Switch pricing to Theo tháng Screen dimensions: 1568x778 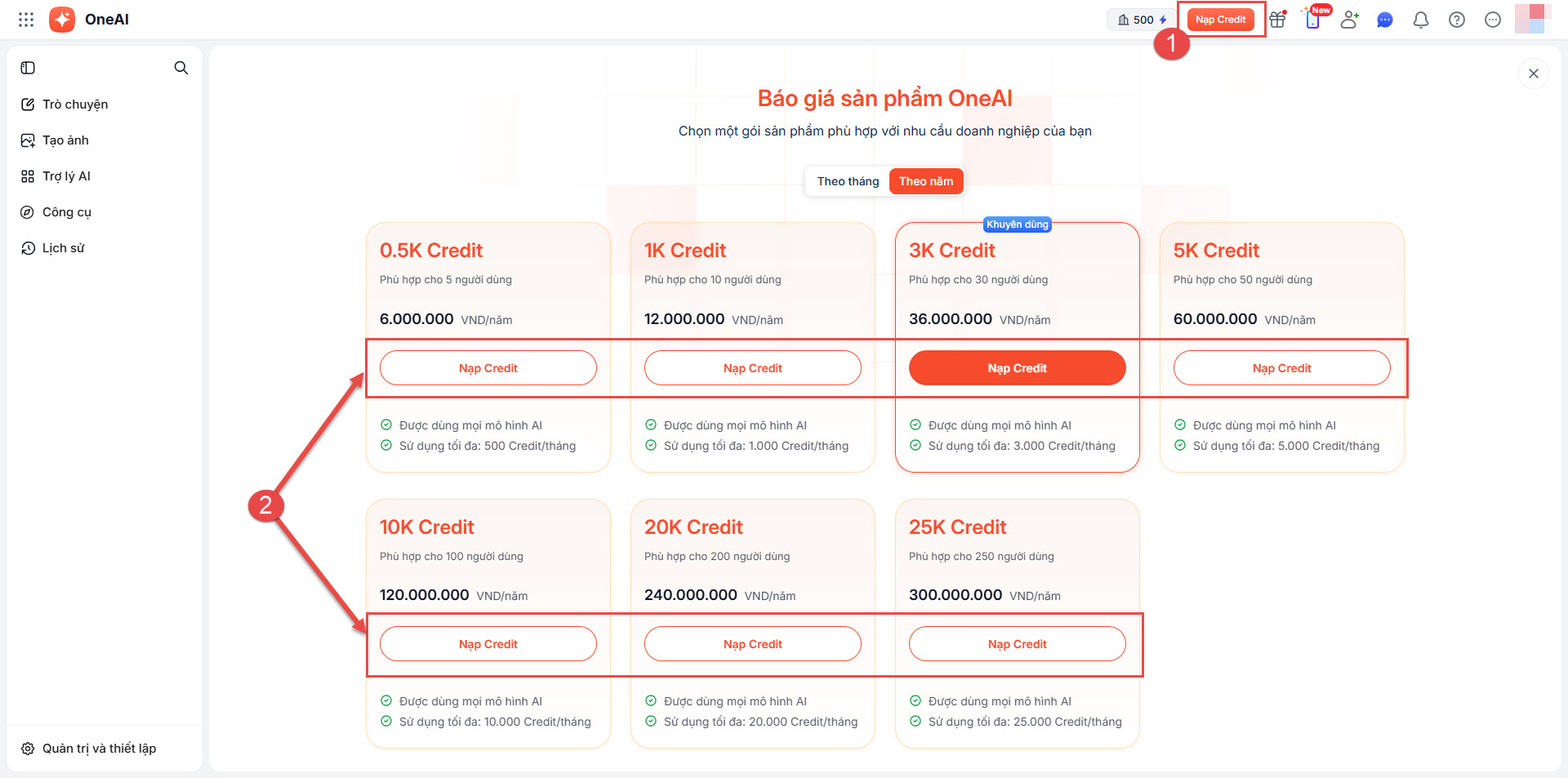tap(848, 181)
